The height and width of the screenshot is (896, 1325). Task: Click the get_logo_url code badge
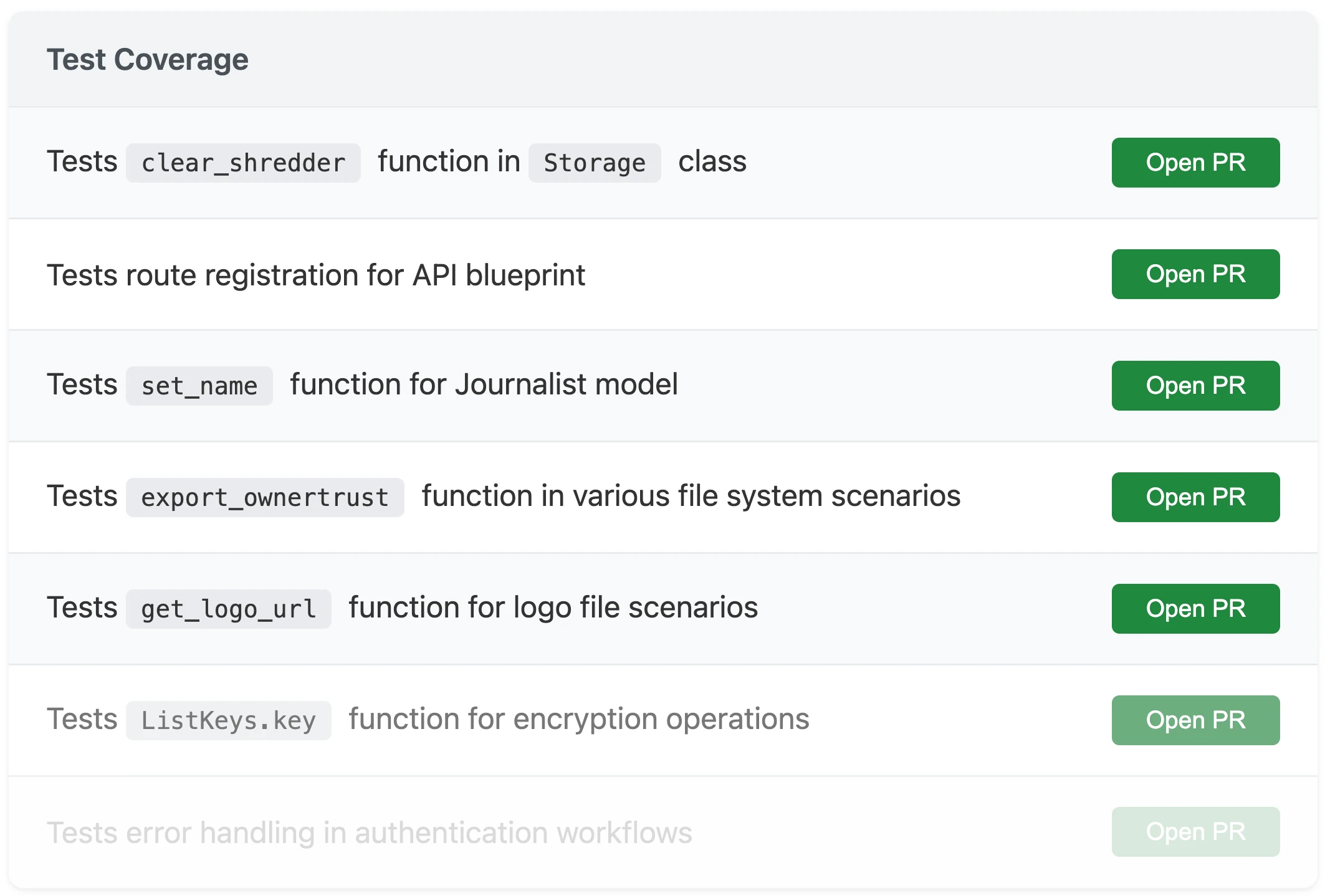[x=228, y=608]
